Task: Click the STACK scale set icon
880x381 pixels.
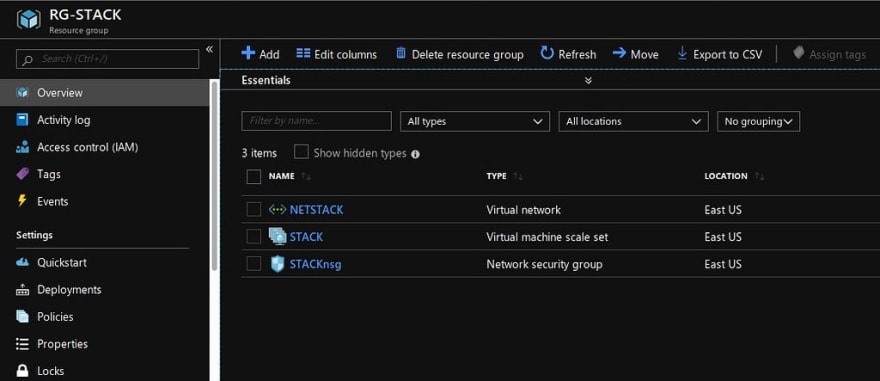Action: 278,236
